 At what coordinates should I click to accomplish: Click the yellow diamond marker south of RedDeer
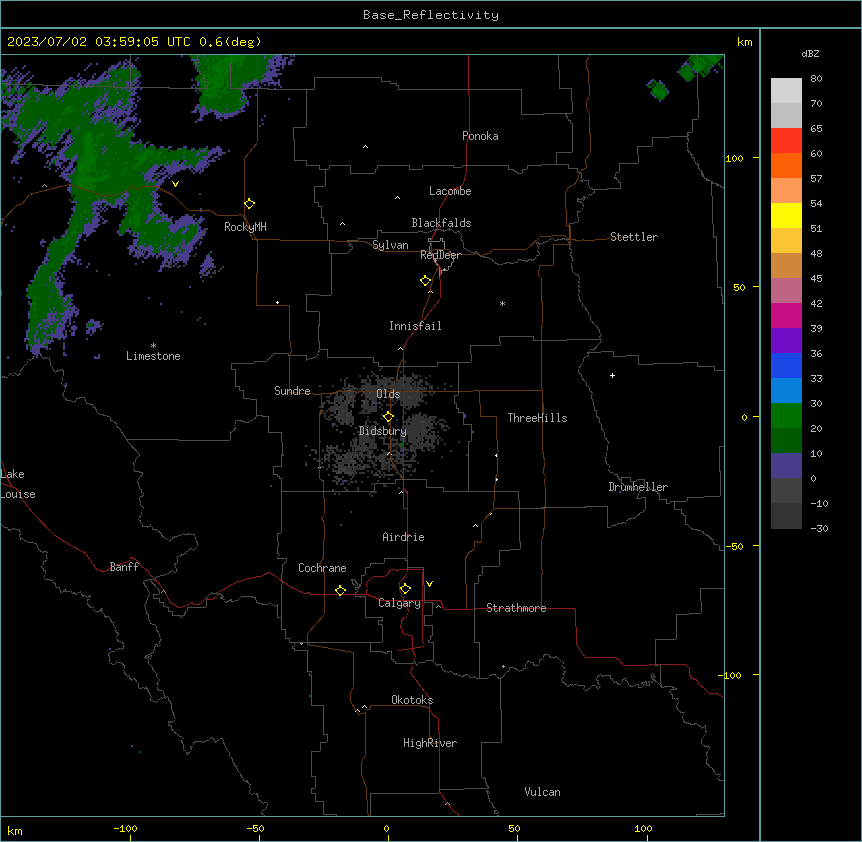click(x=426, y=281)
